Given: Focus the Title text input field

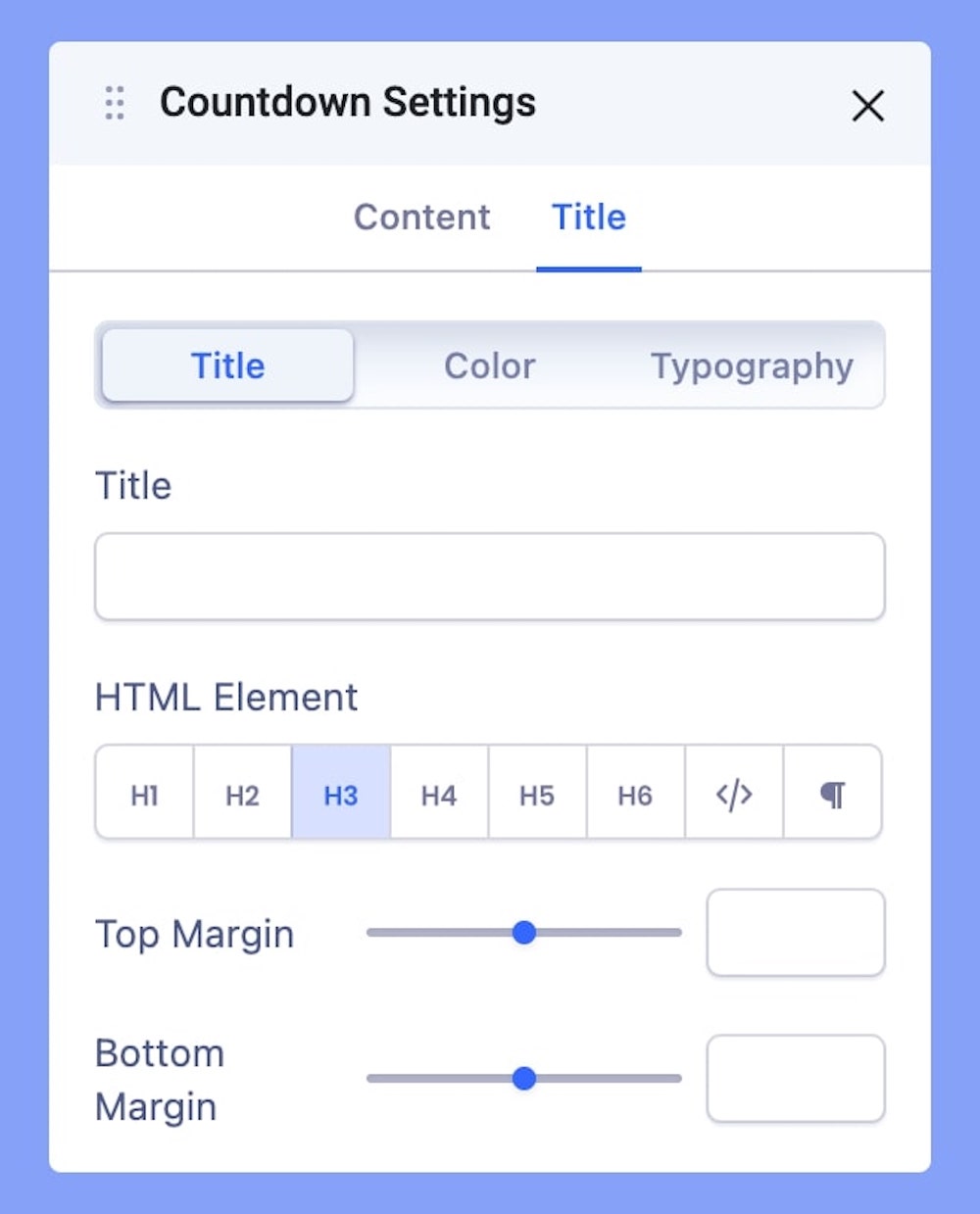Looking at the screenshot, I should (489, 576).
